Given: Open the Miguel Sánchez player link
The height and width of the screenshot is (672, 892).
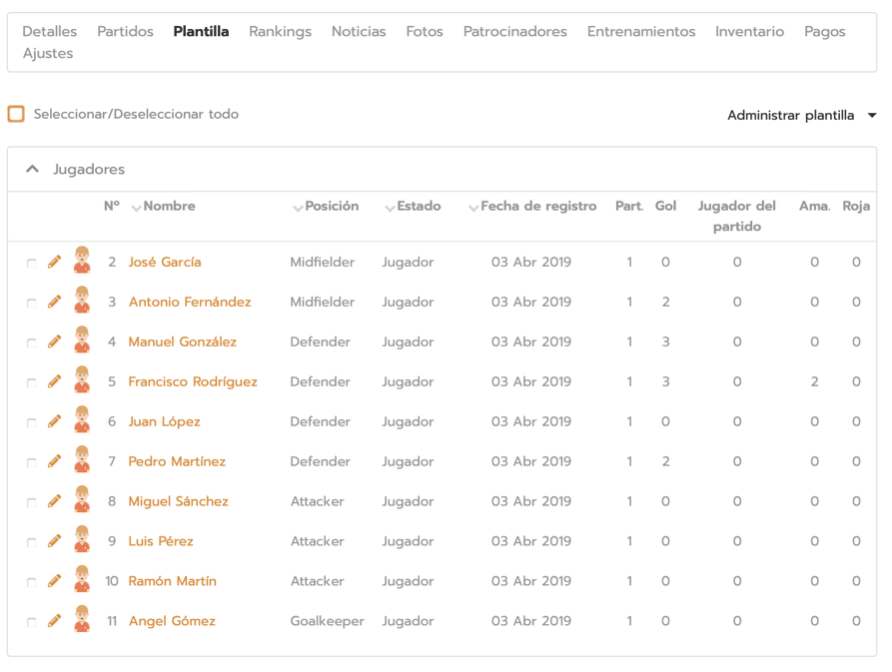Looking at the screenshot, I should pos(178,502).
